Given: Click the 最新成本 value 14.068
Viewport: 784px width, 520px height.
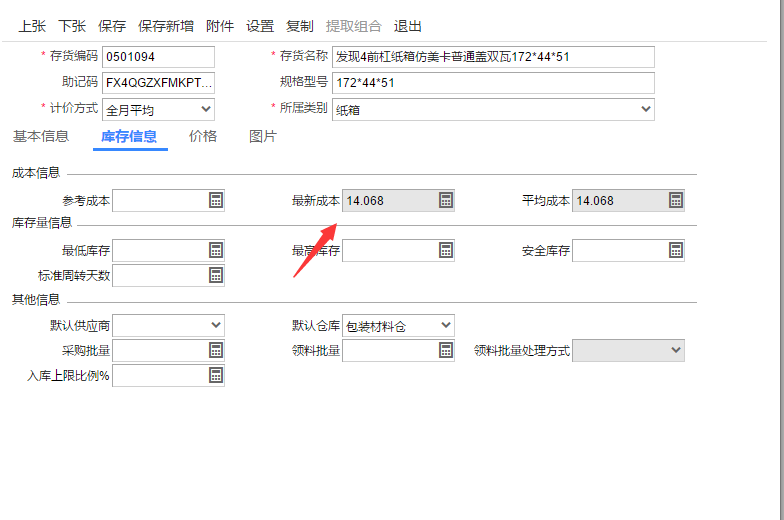Looking at the screenshot, I should coord(365,201).
